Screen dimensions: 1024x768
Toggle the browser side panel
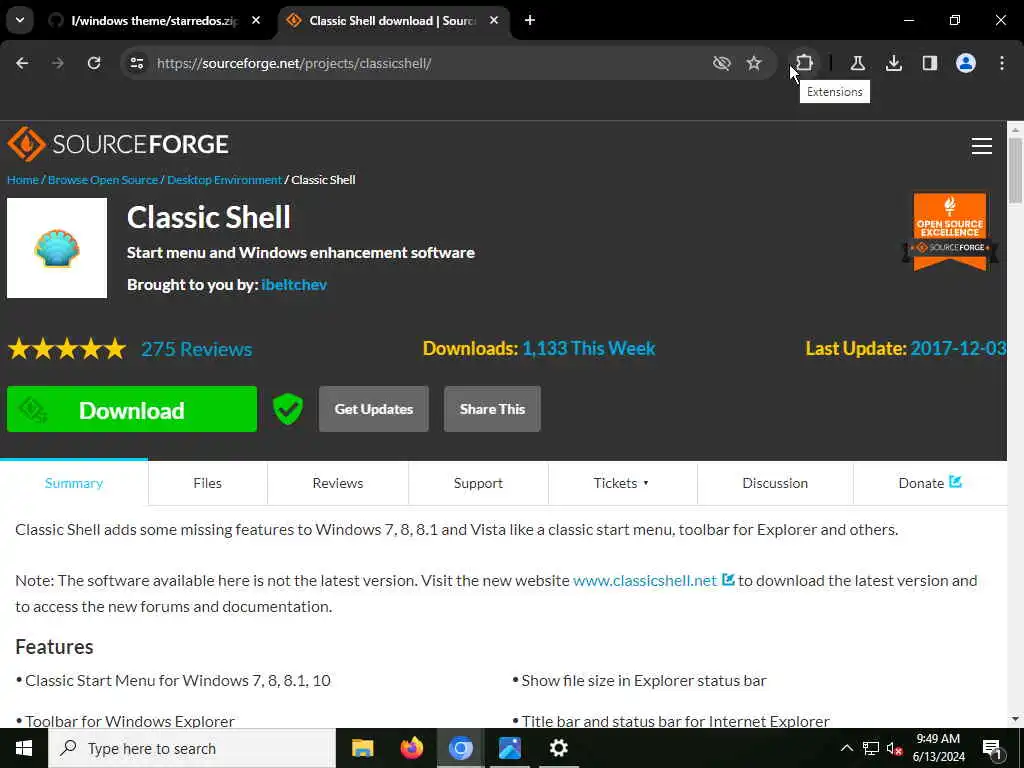929,63
